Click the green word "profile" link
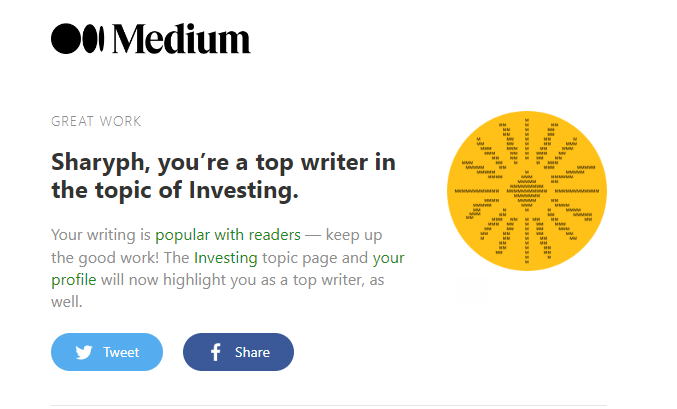This screenshot has height=409, width=677. coord(73,280)
